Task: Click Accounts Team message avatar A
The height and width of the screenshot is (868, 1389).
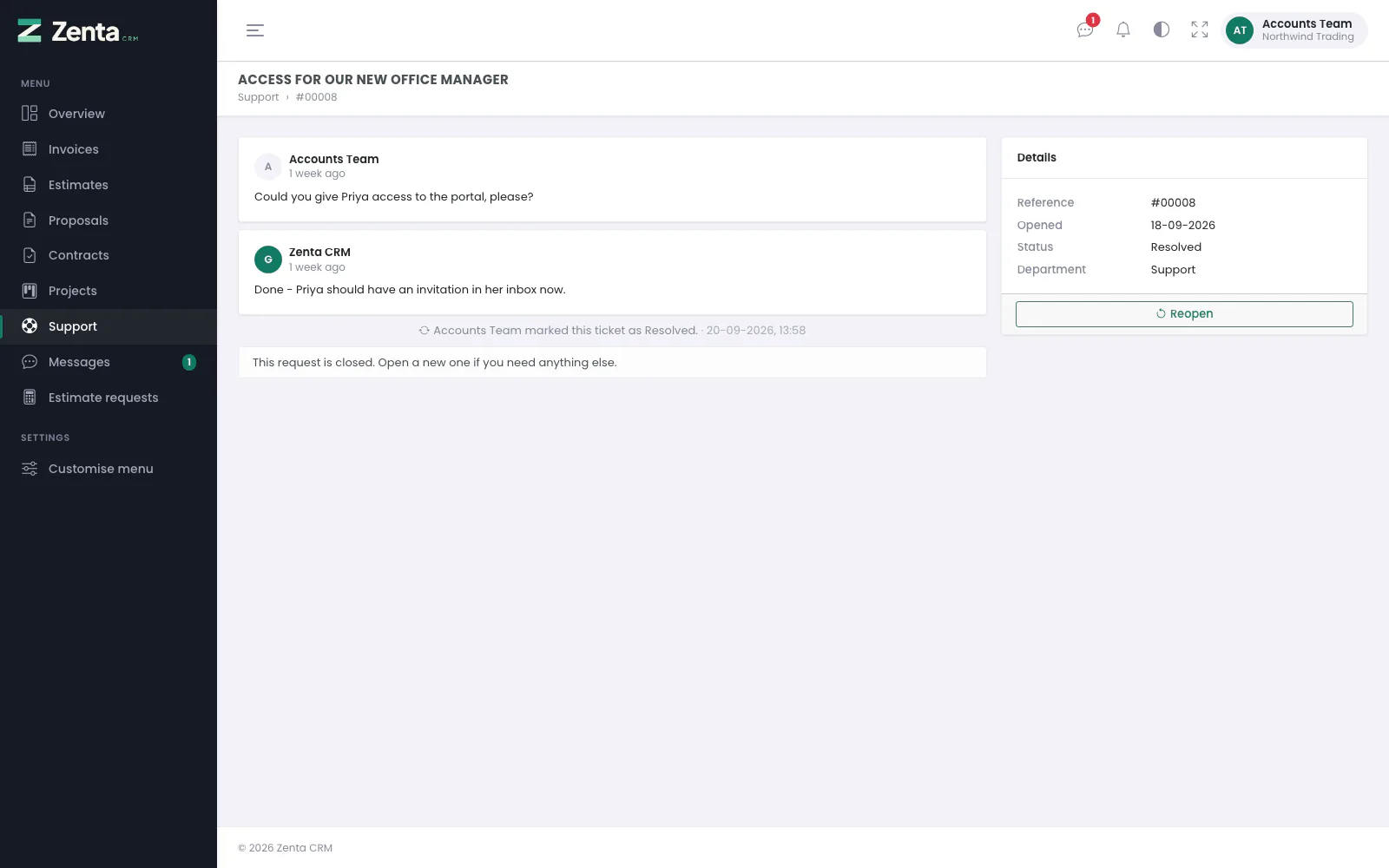Action: (x=268, y=167)
